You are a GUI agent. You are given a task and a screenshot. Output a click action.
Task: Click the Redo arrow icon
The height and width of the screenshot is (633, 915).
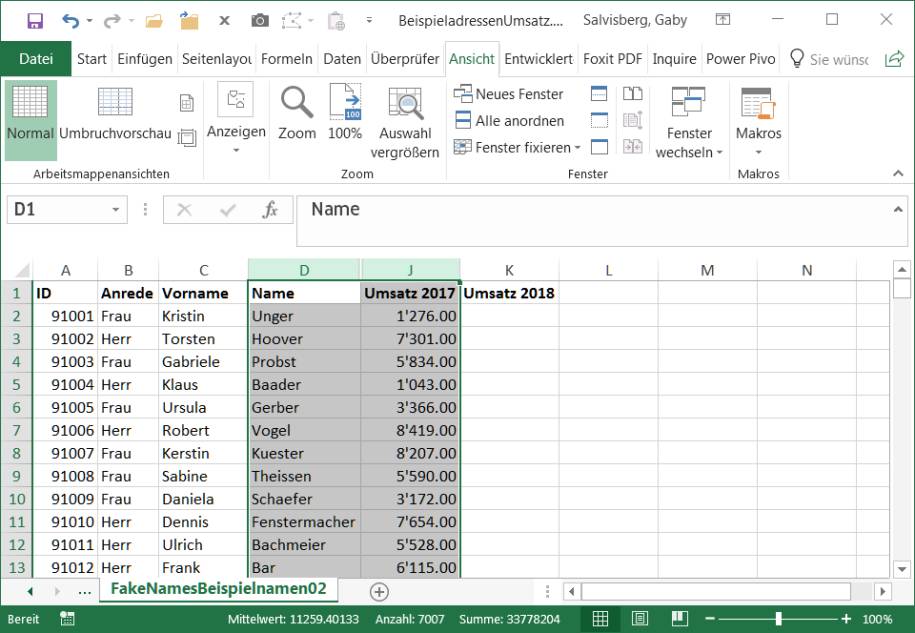[112, 21]
